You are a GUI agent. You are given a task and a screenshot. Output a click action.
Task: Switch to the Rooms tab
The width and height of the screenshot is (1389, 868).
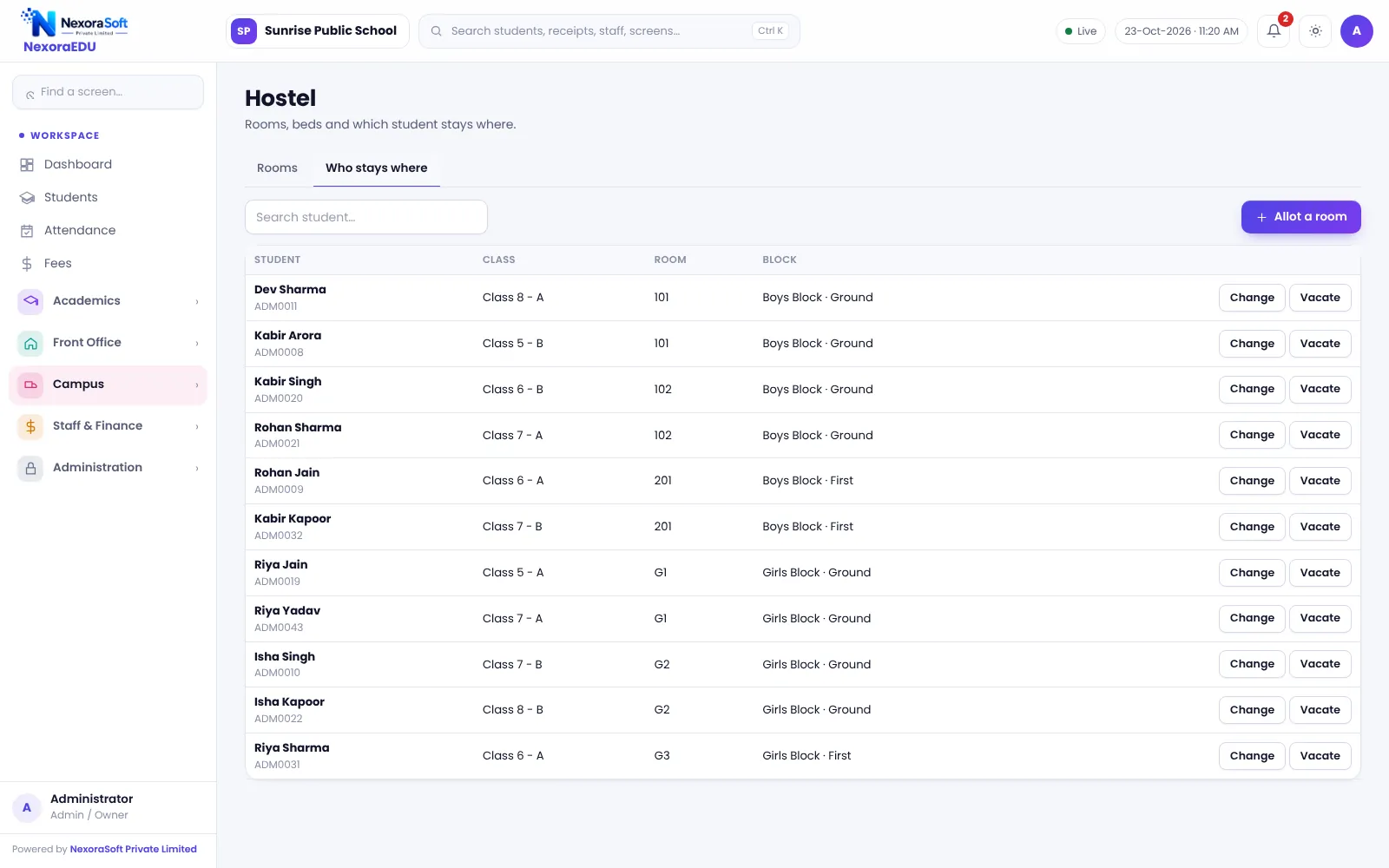point(277,168)
